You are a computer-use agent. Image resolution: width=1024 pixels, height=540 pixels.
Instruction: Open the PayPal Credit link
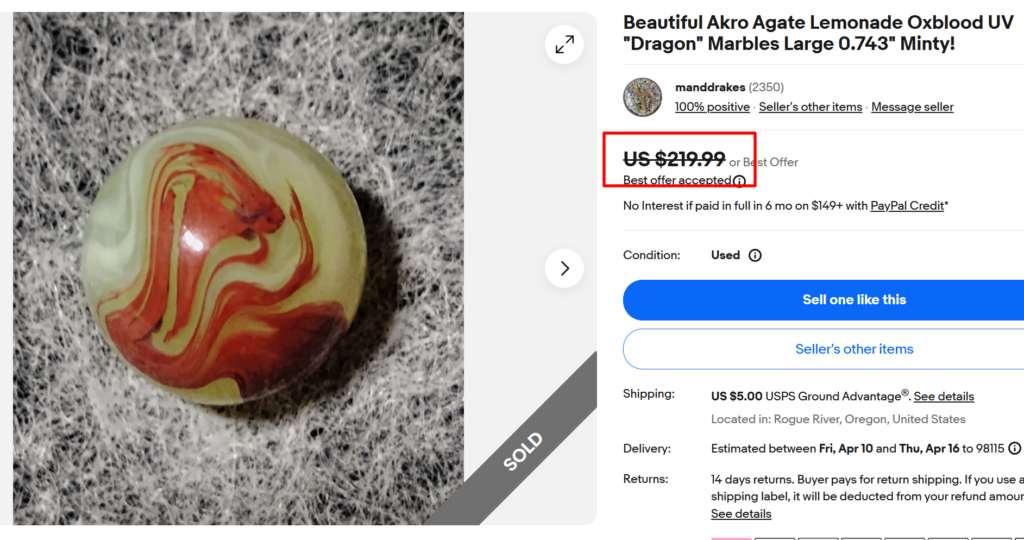(907, 206)
